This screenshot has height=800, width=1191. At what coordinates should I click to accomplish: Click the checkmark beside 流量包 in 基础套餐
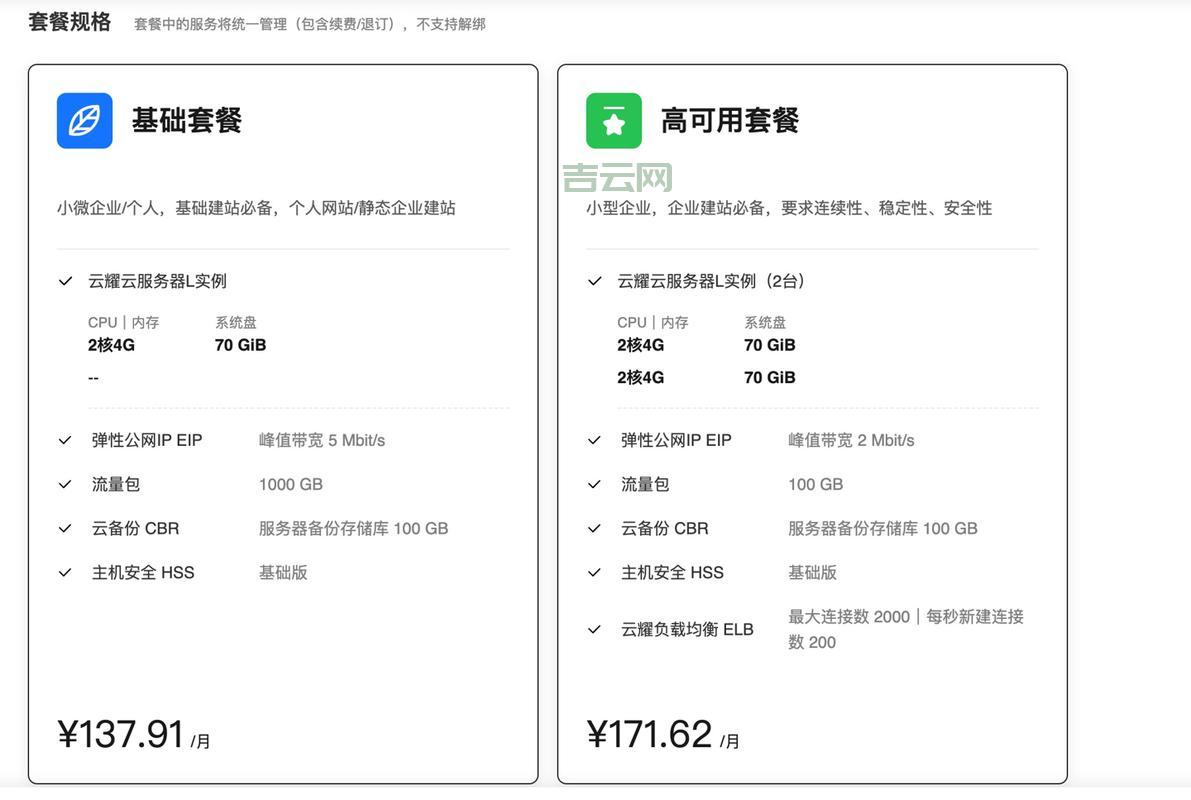point(63,483)
